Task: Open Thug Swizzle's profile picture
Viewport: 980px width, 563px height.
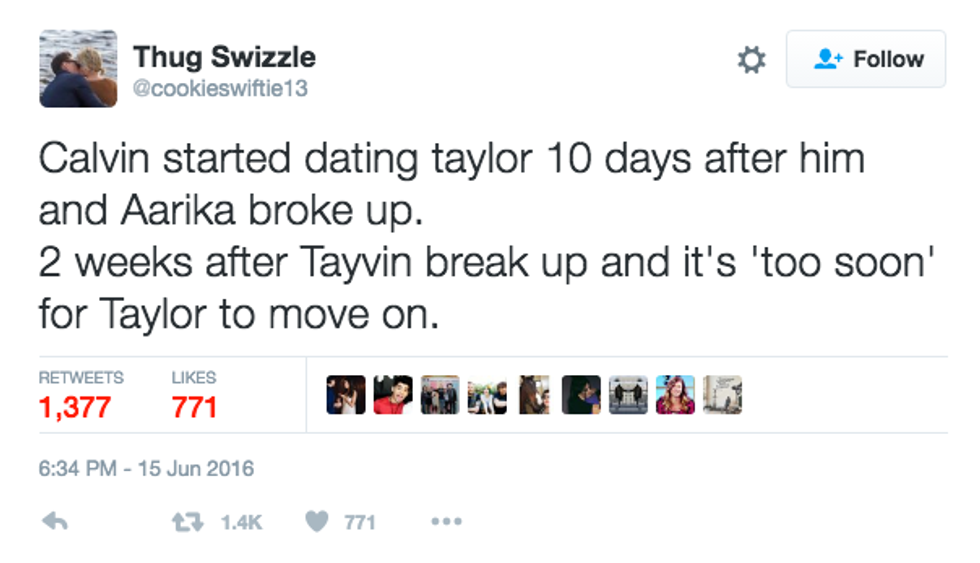Action: click(x=78, y=68)
